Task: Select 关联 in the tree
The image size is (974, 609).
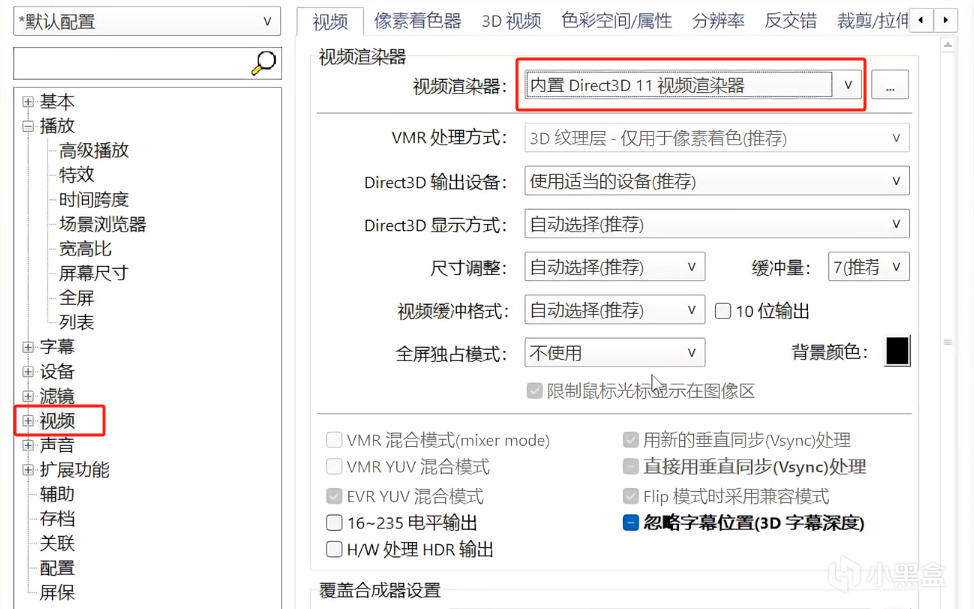Action: [57, 543]
